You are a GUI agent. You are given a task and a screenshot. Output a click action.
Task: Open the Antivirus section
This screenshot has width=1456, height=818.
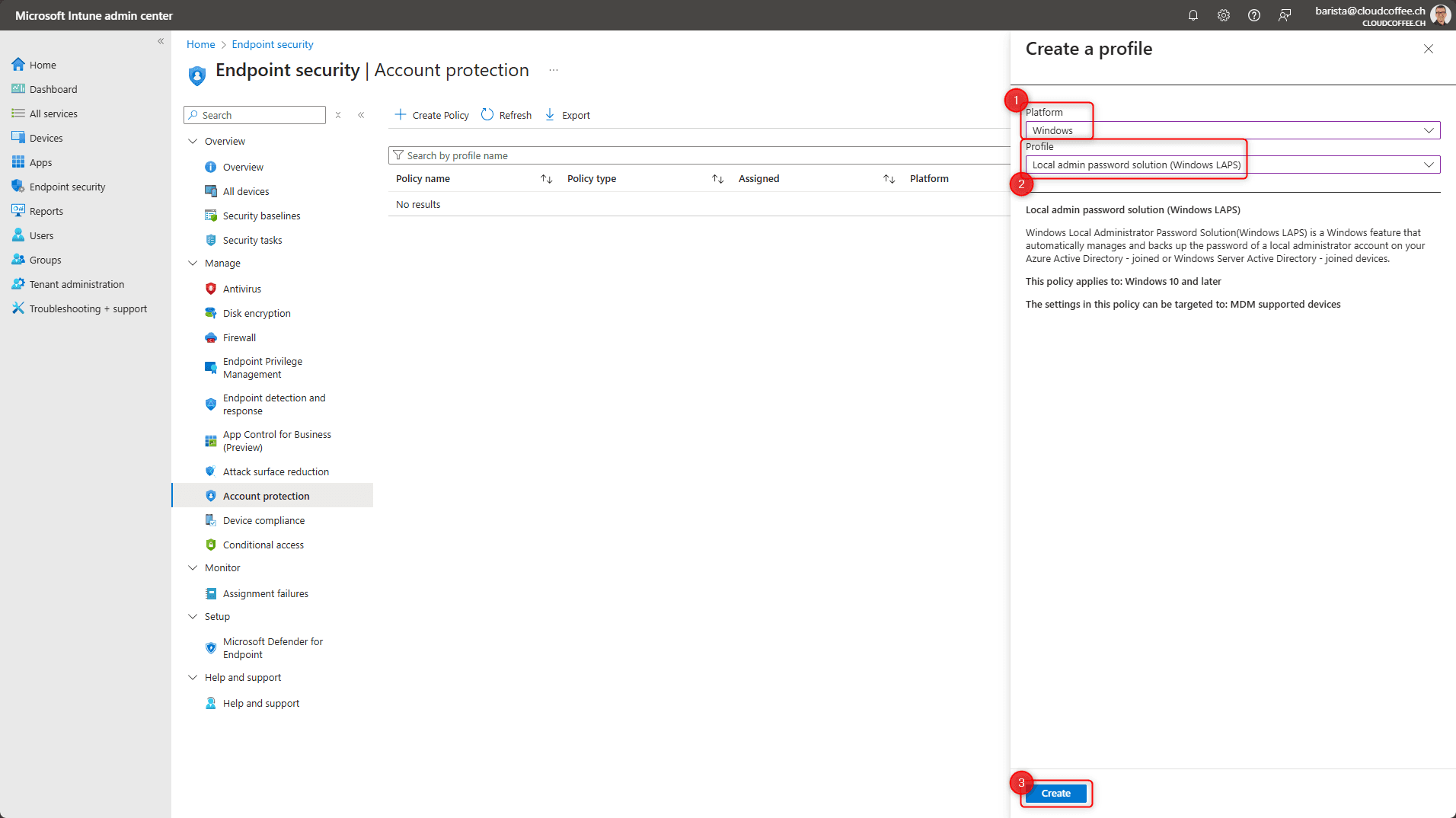click(x=242, y=289)
